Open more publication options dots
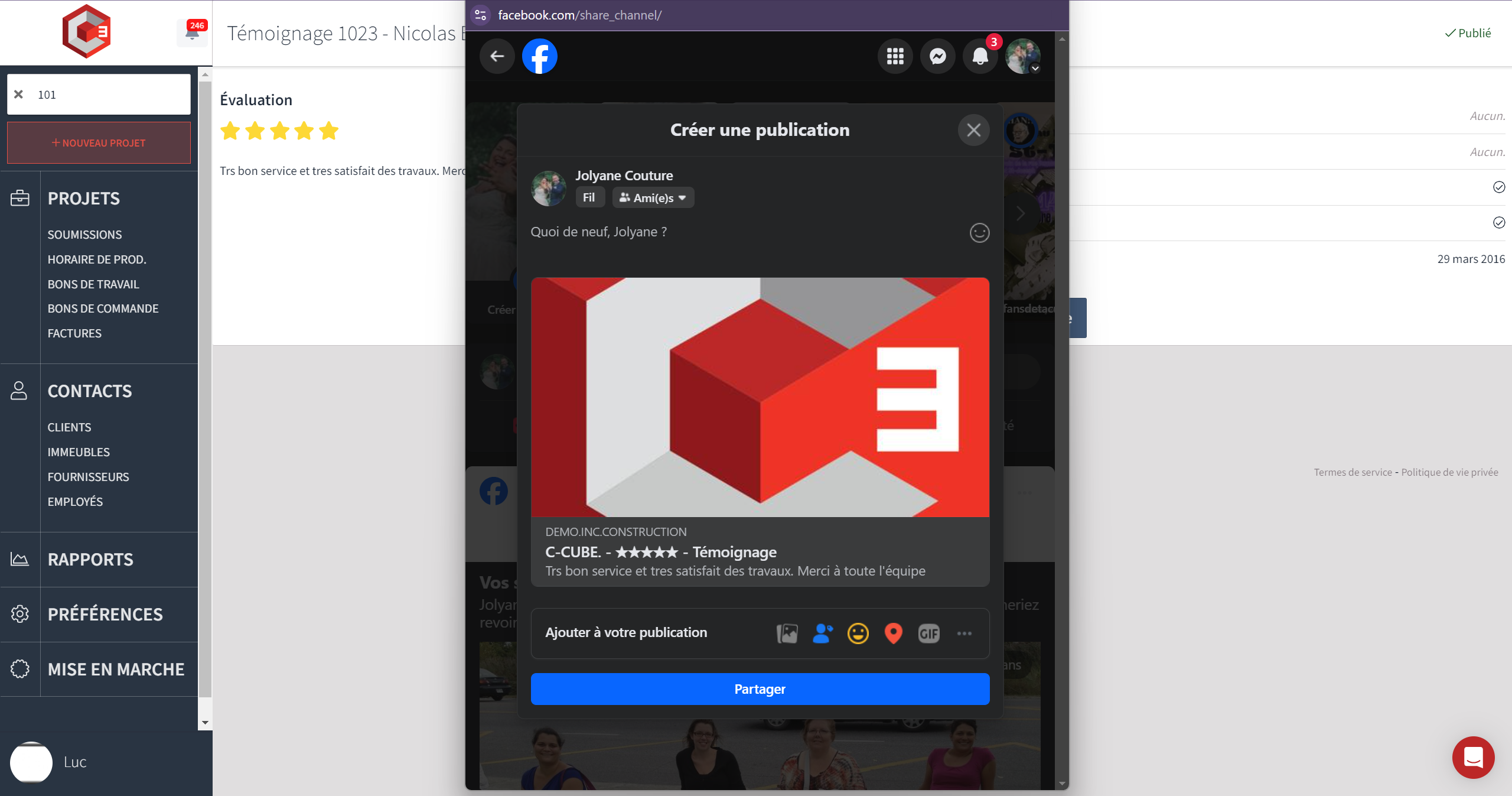The height and width of the screenshot is (796, 1512). 964,633
